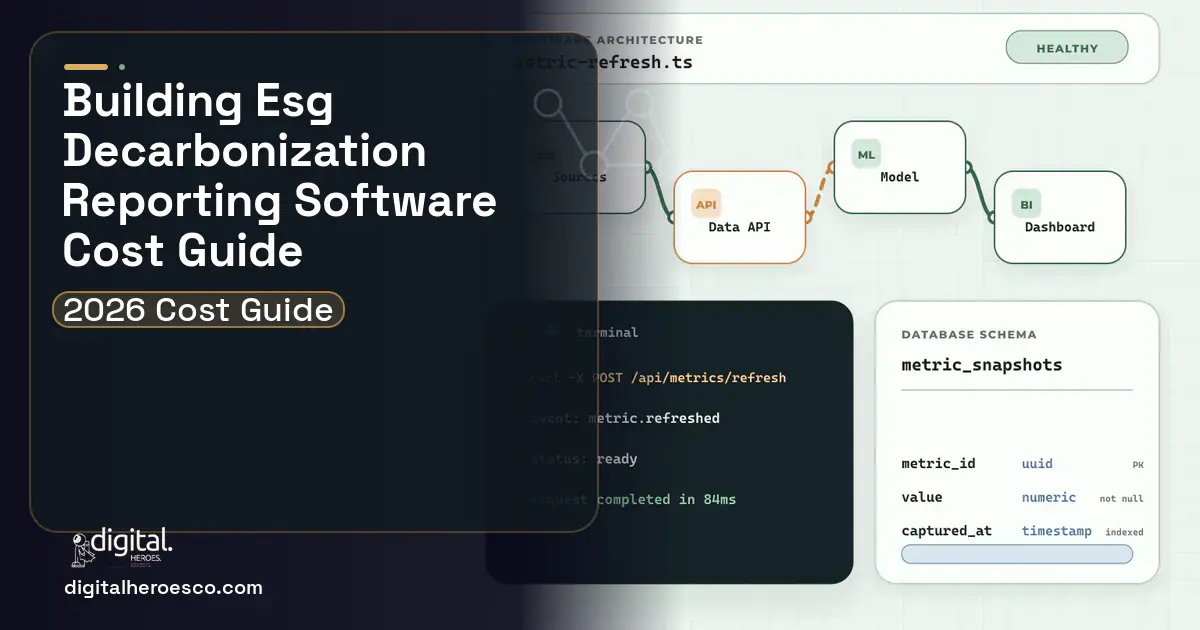Click the PK constraint label

(1138, 465)
